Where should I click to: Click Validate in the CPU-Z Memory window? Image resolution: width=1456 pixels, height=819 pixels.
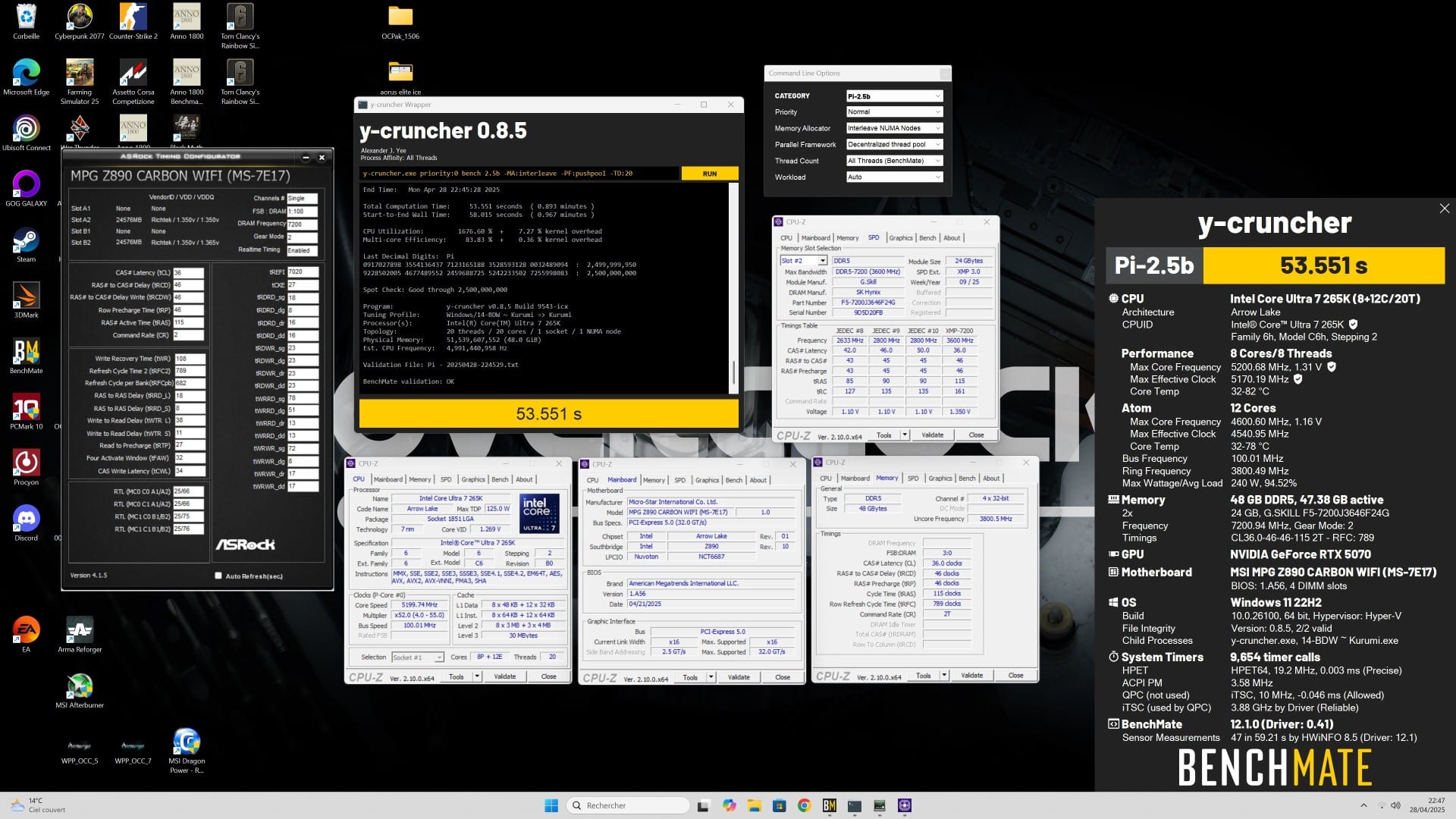(971, 675)
